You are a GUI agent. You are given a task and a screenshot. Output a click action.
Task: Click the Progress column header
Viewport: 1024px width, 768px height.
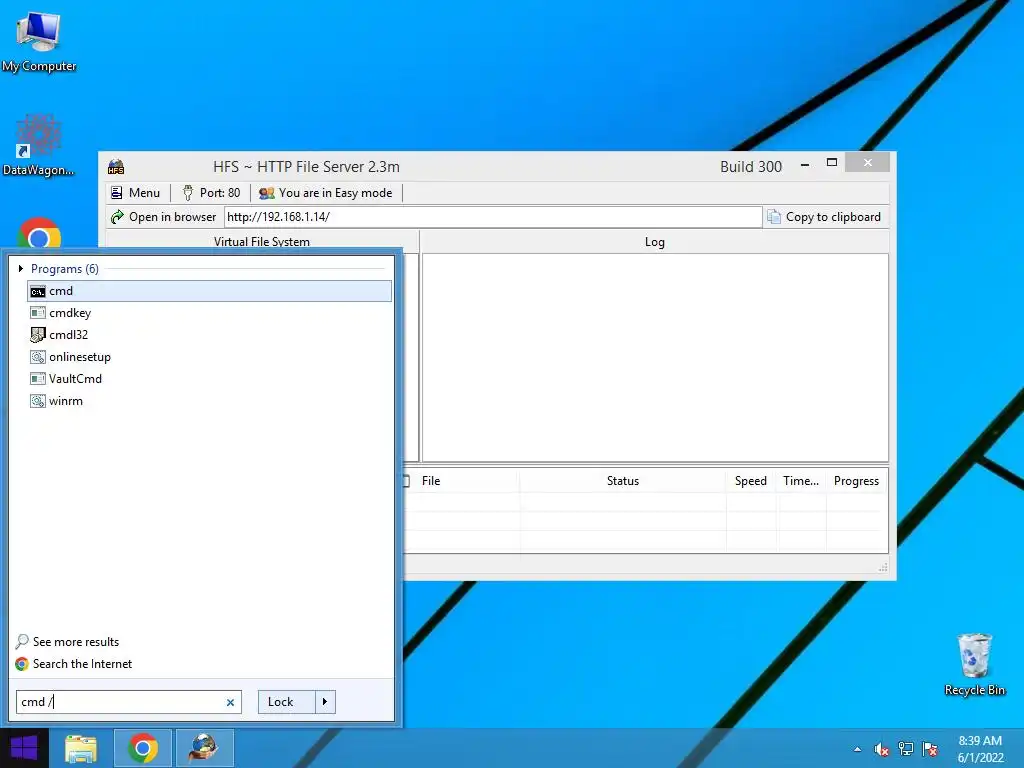856,481
